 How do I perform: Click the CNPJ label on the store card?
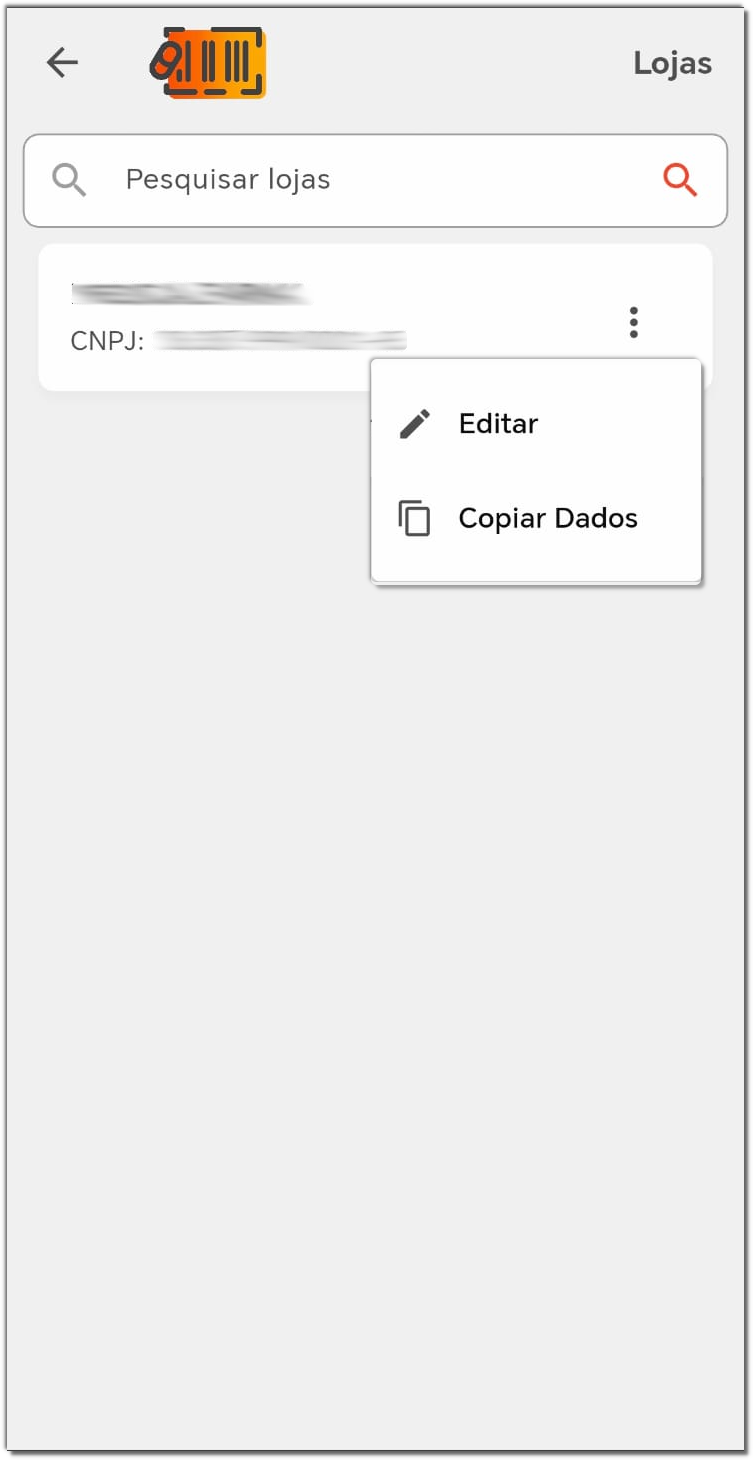(107, 342)
